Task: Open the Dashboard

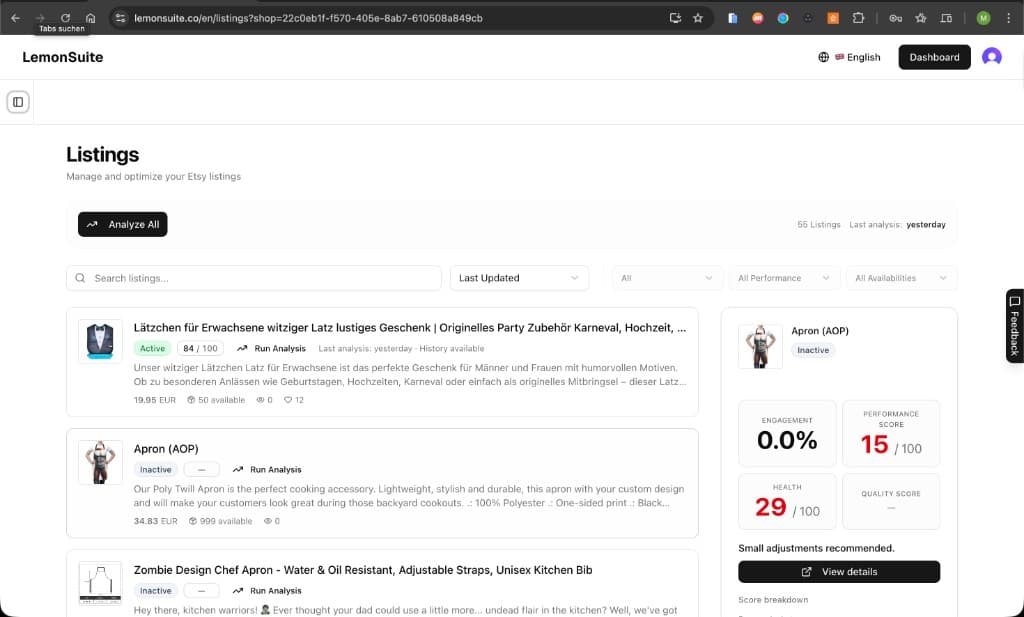Action: pyautogui.click(x=935, y=57)
